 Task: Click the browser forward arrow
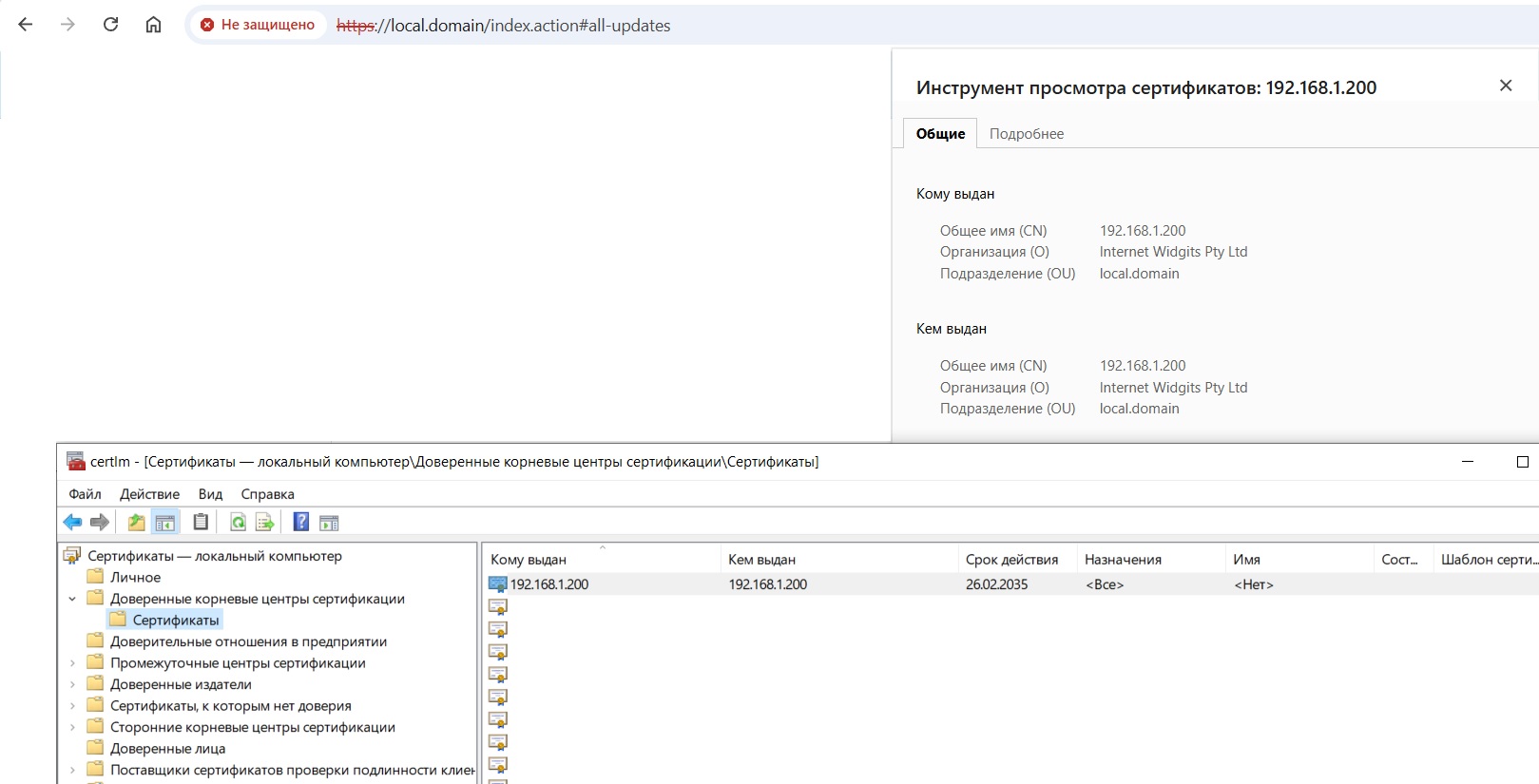pos(67,25)
